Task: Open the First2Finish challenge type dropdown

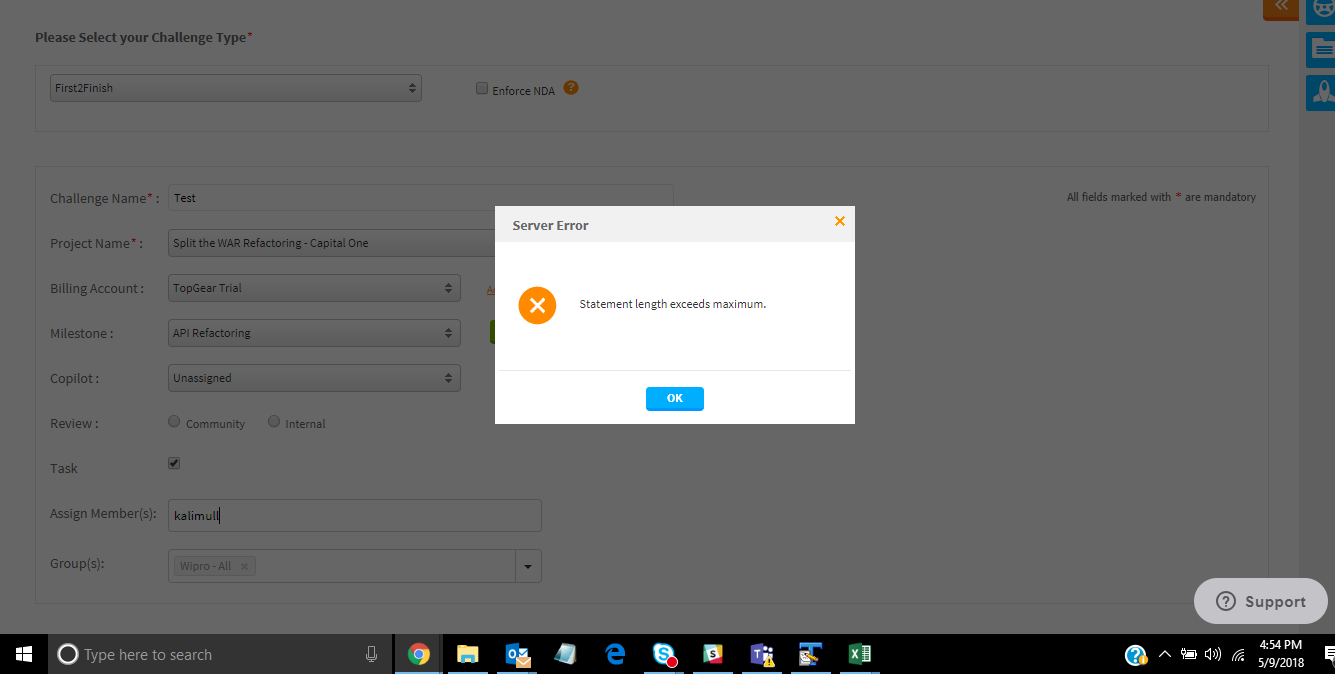Action: coord(236,88)
